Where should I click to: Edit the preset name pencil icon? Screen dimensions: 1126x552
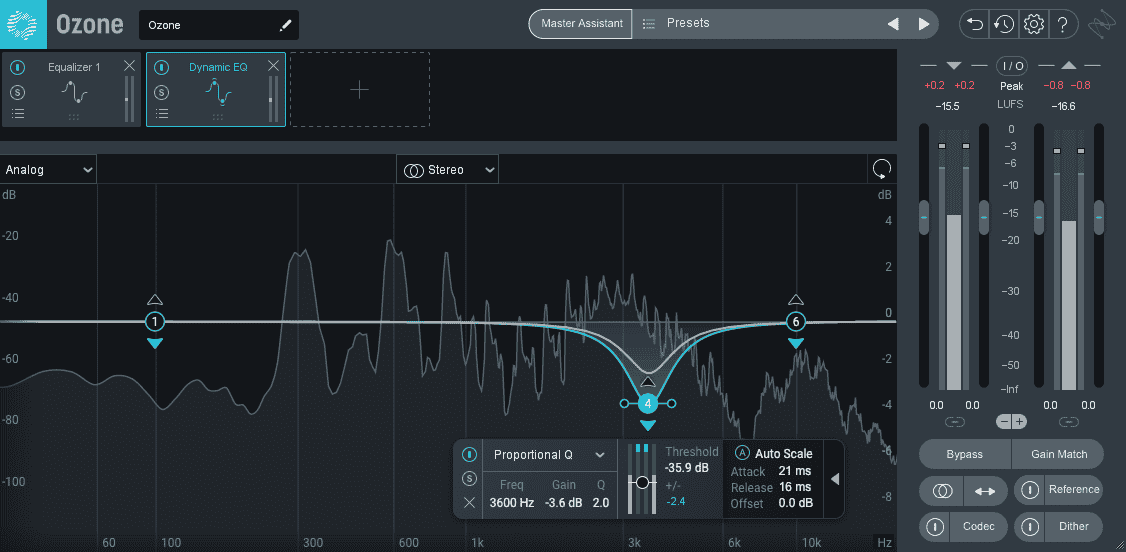click(285, 26)
